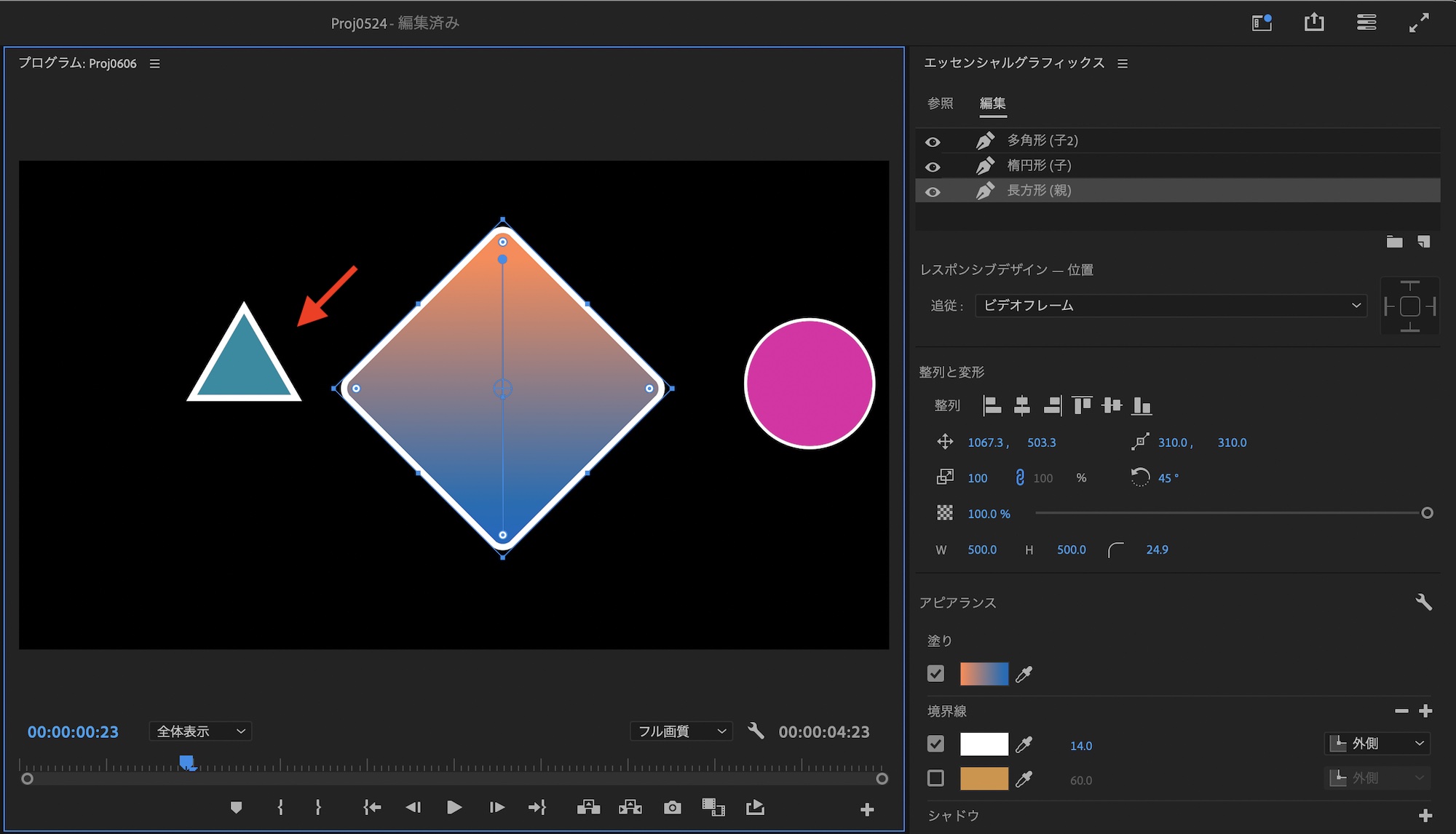The height and width of the screenshot is (834, 1456).
Task: Click the new layer icon in layers list
Action: tap(1424, 242)
